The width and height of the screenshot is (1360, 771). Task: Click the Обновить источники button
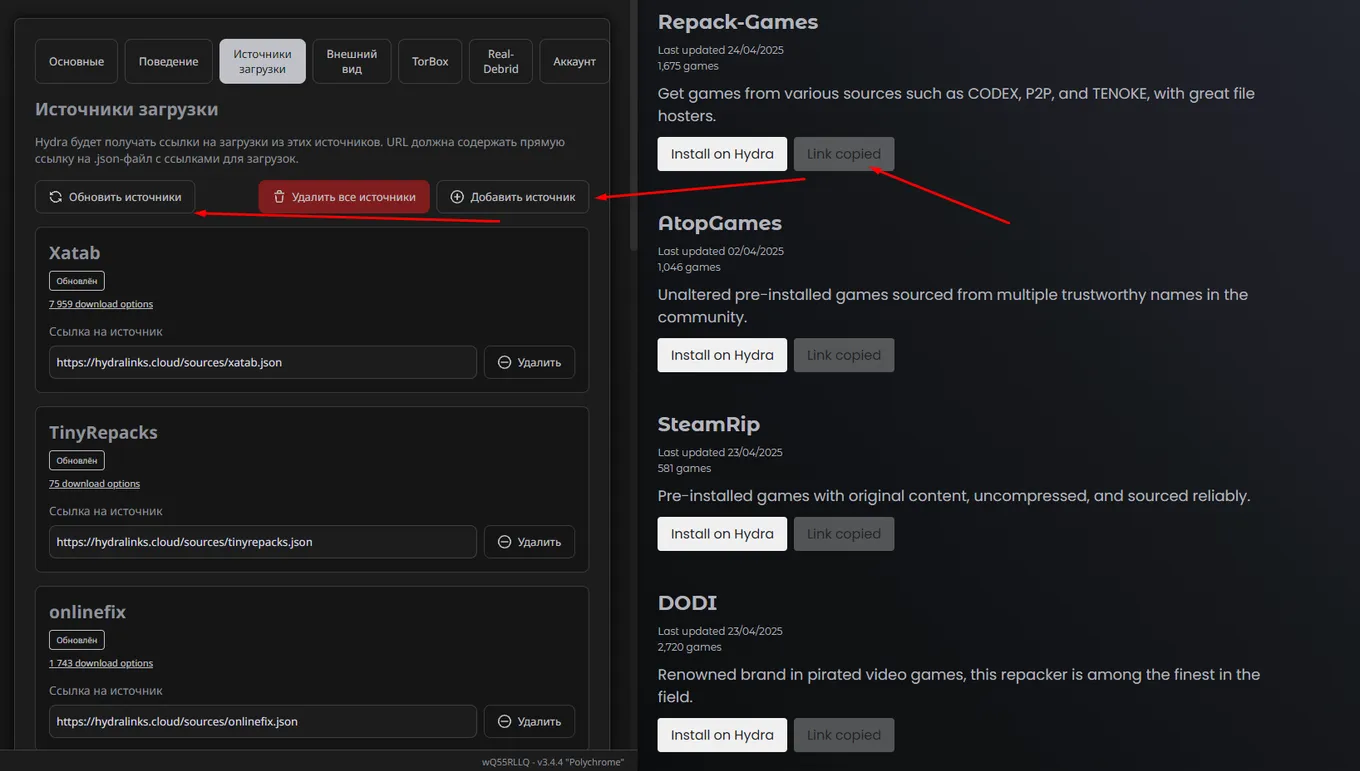115,197
